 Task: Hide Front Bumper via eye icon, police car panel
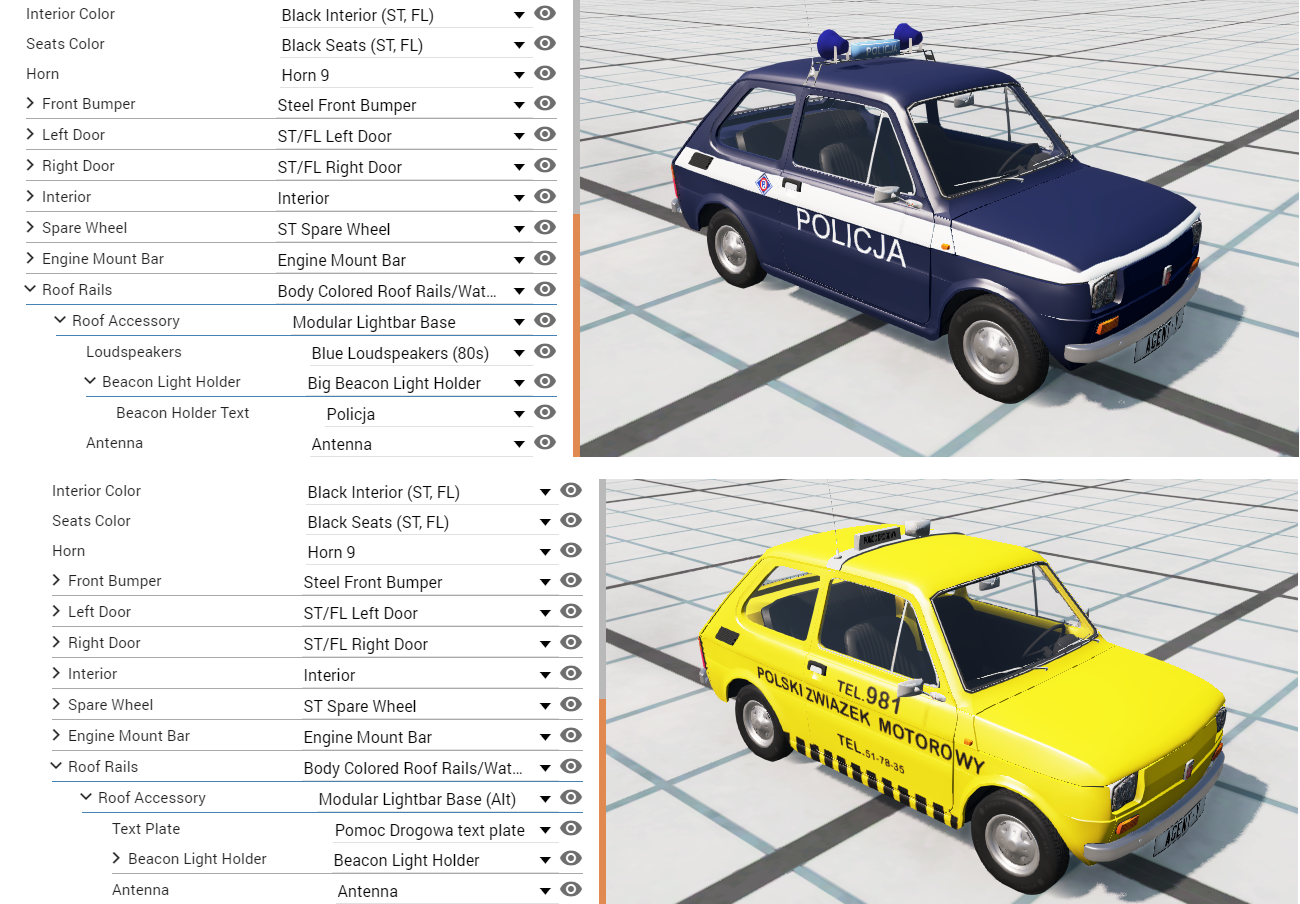545,104
